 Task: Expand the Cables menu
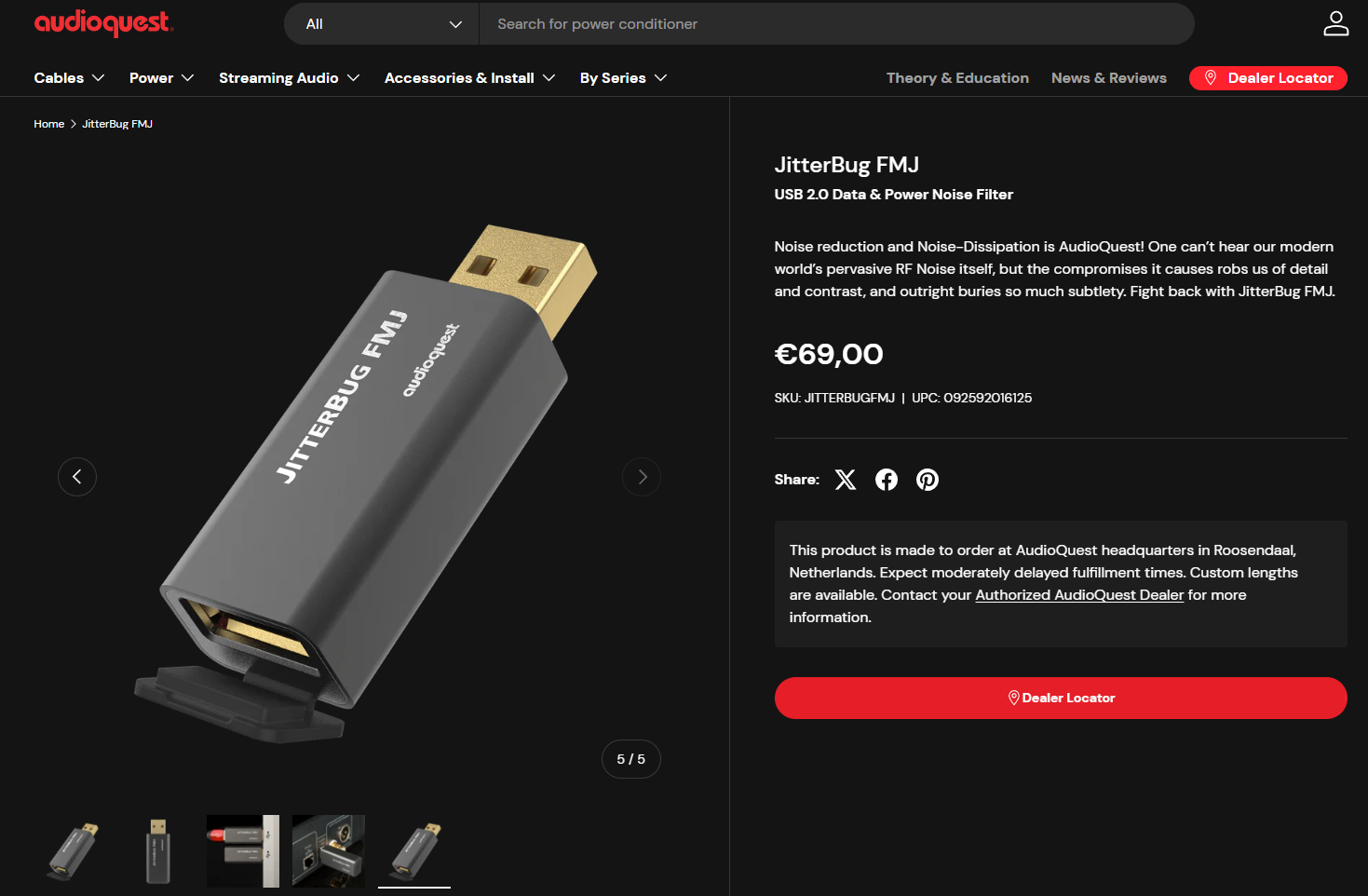coord(69,78)
